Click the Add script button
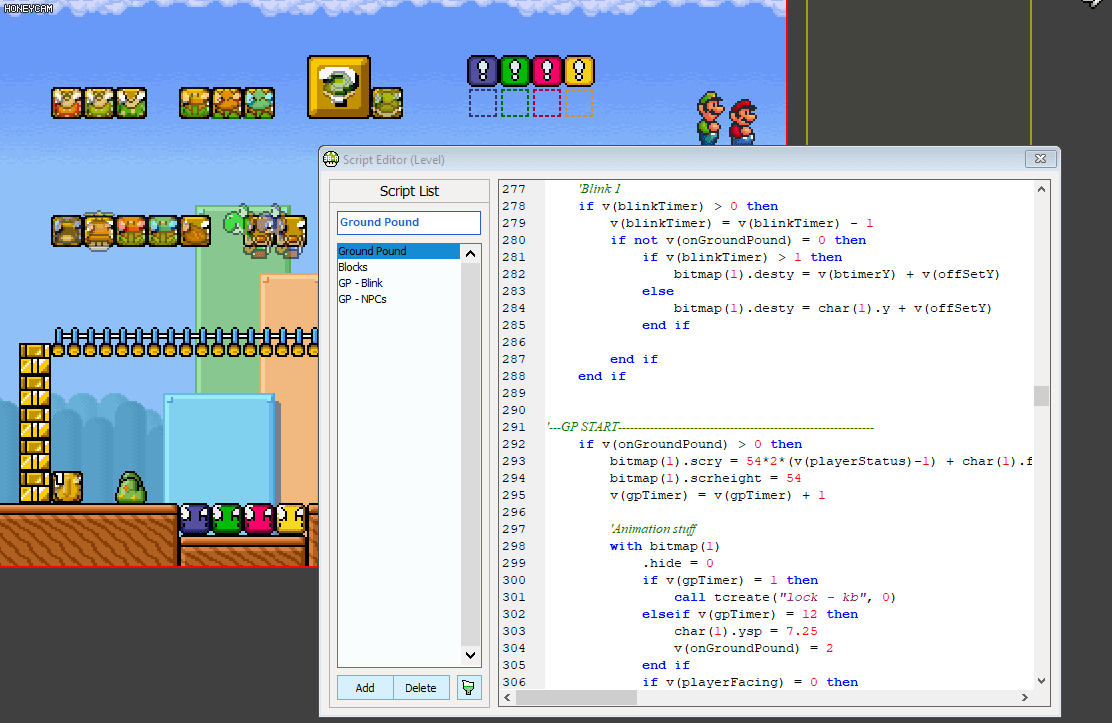The image size is (1112, 723). 365,688
